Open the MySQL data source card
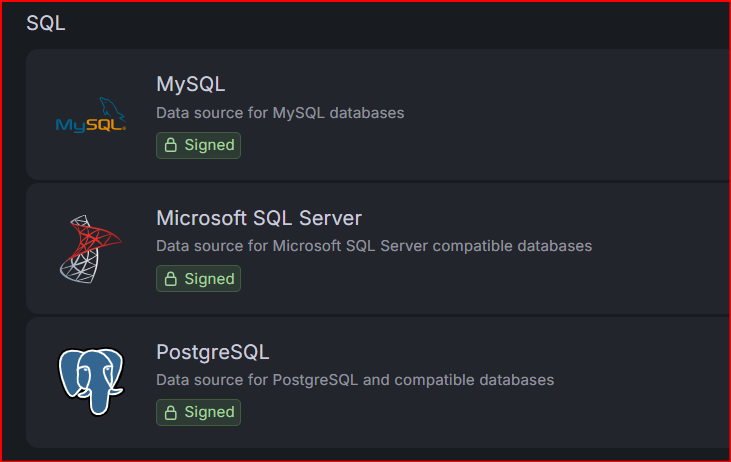This screenshot has width=731, height=462. (x=378, y=115)
